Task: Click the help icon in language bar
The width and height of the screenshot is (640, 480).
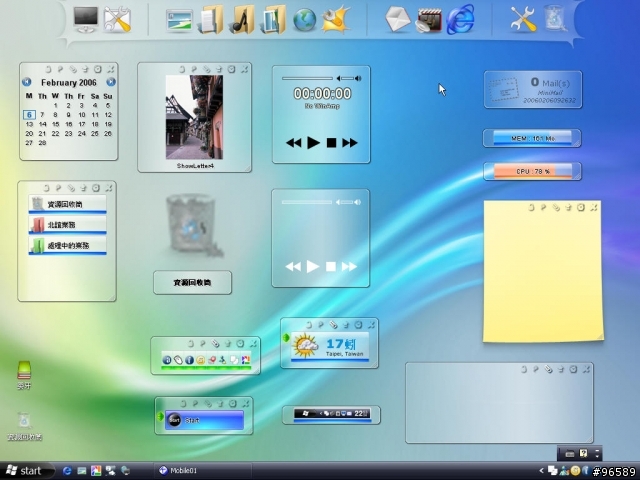Action: click(x=583, y=453)
